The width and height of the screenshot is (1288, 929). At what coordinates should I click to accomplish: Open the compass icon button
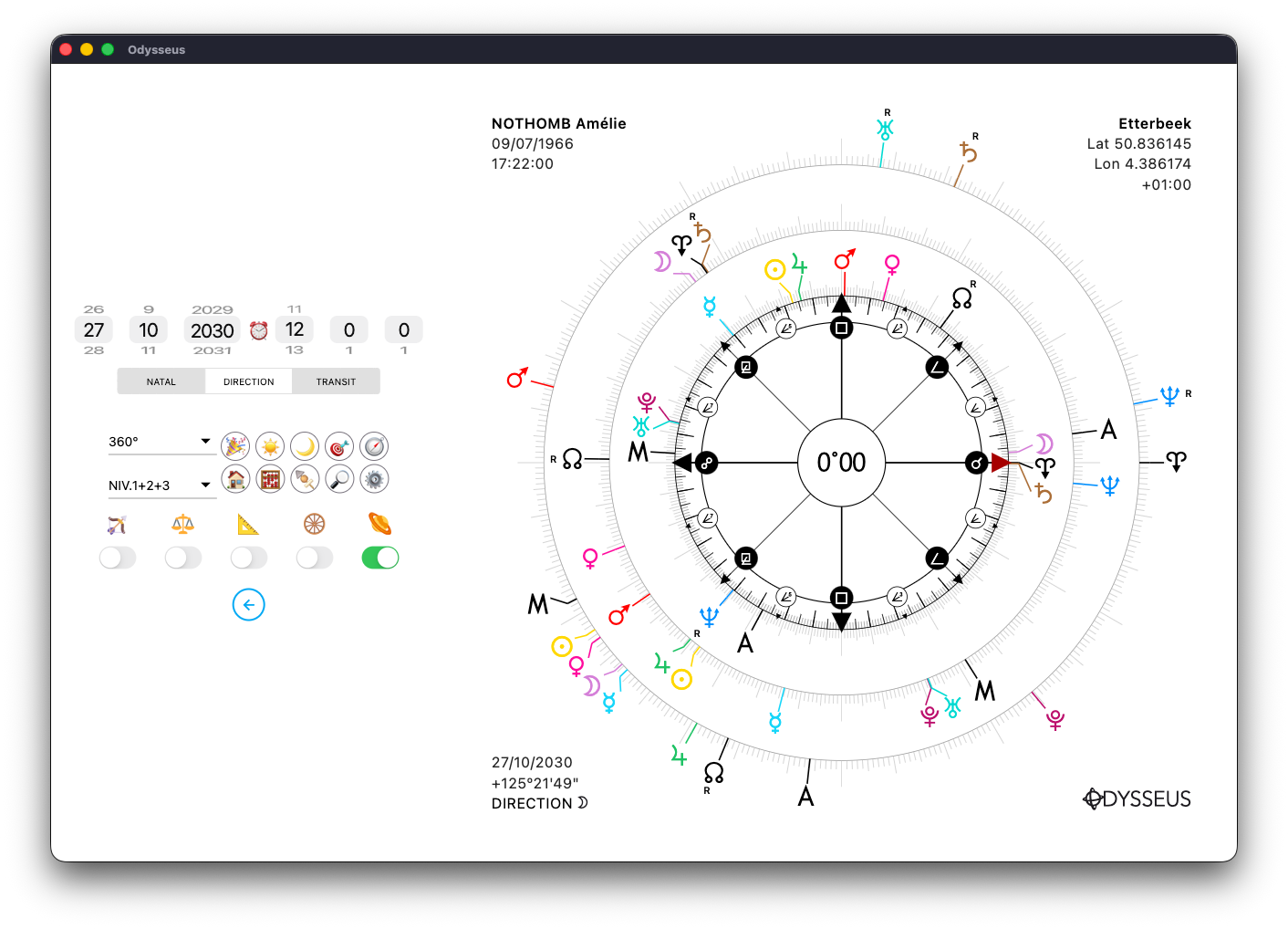click(x=374, y=446)
